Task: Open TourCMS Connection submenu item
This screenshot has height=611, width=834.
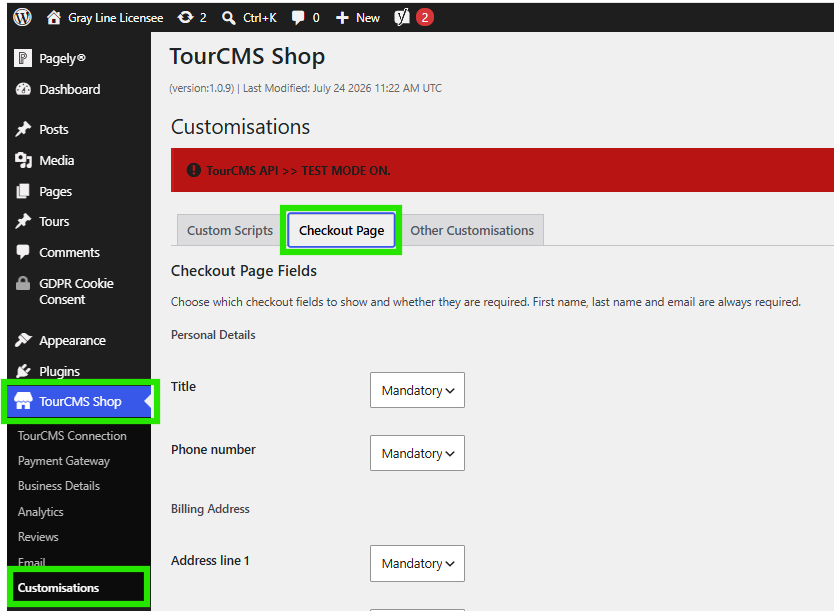Action: (x=72, y=436)
